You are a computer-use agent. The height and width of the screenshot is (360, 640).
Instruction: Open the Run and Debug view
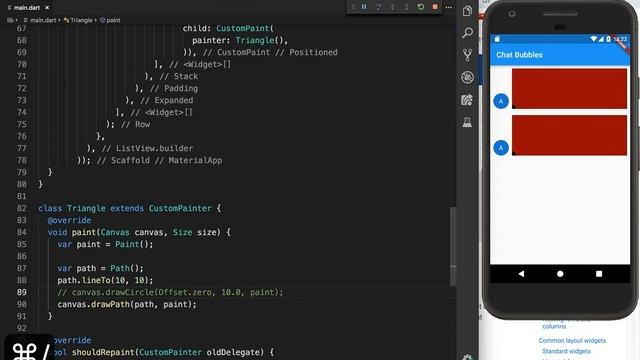pyautogui.click(x=467, y=77)
